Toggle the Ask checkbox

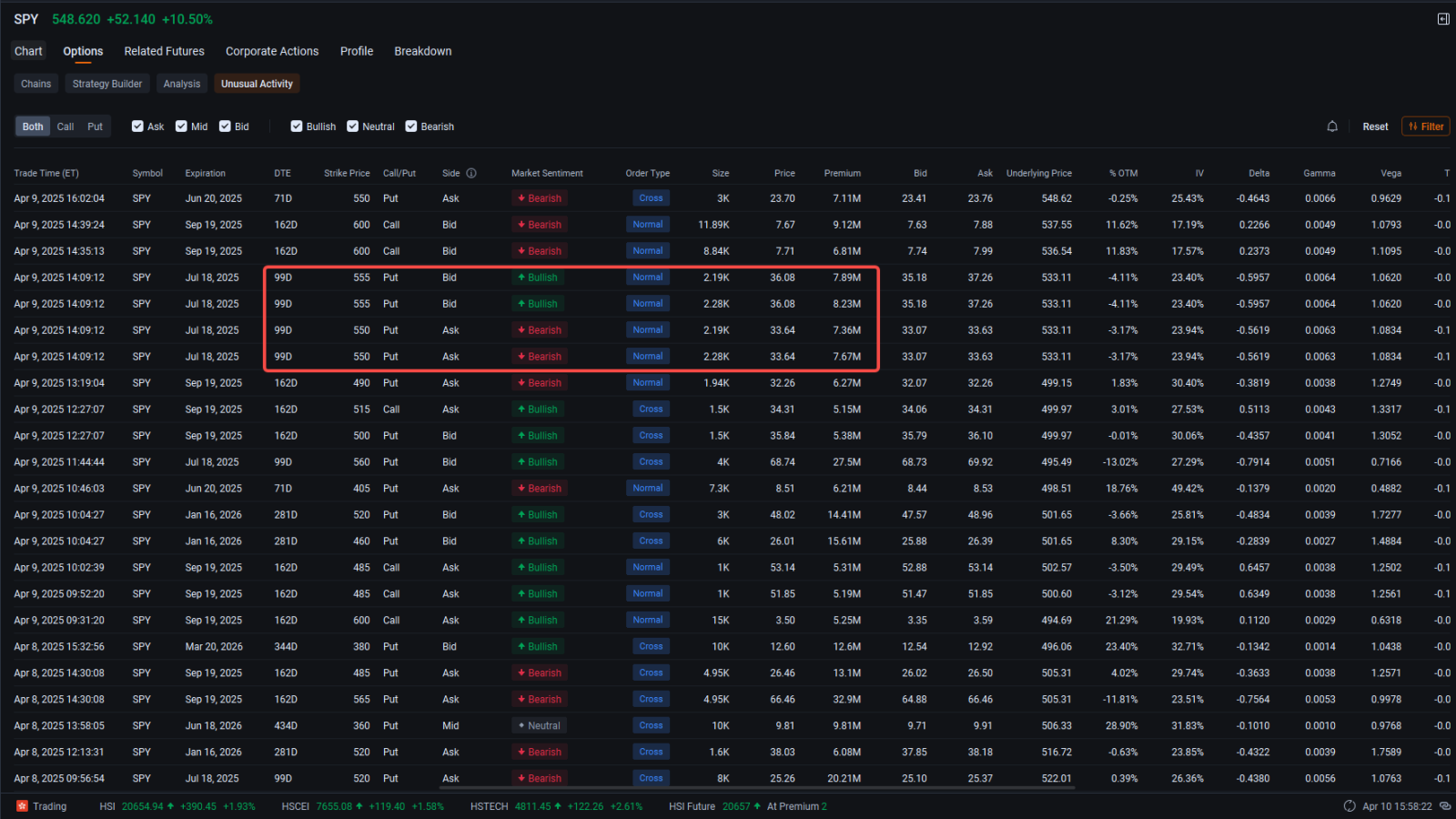tap(137, 126)
